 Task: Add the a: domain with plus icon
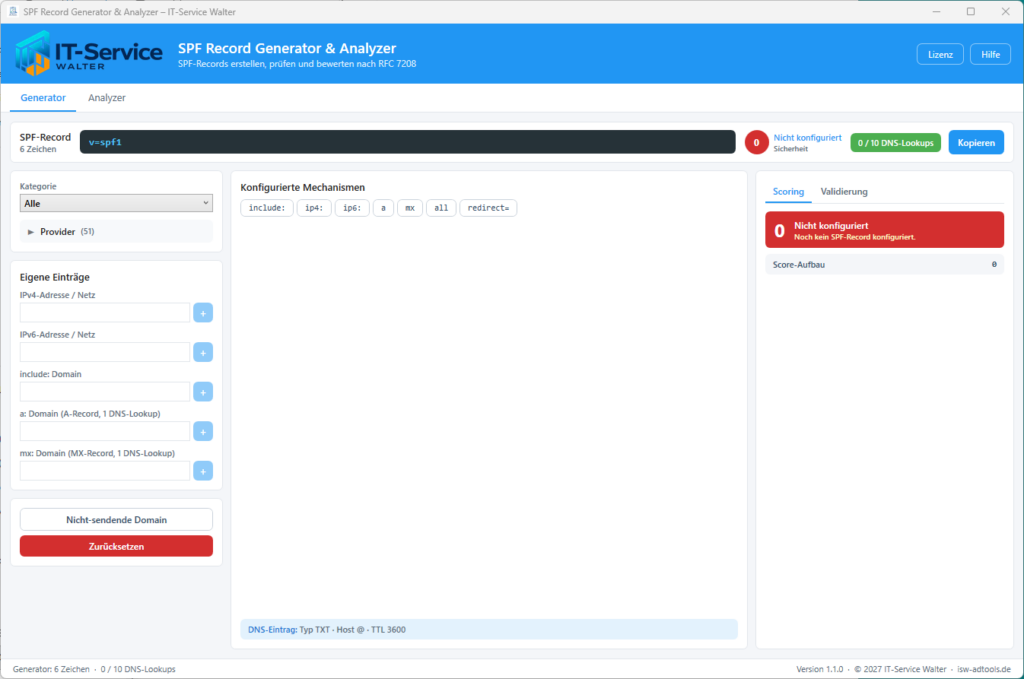[x=203, y=432]
